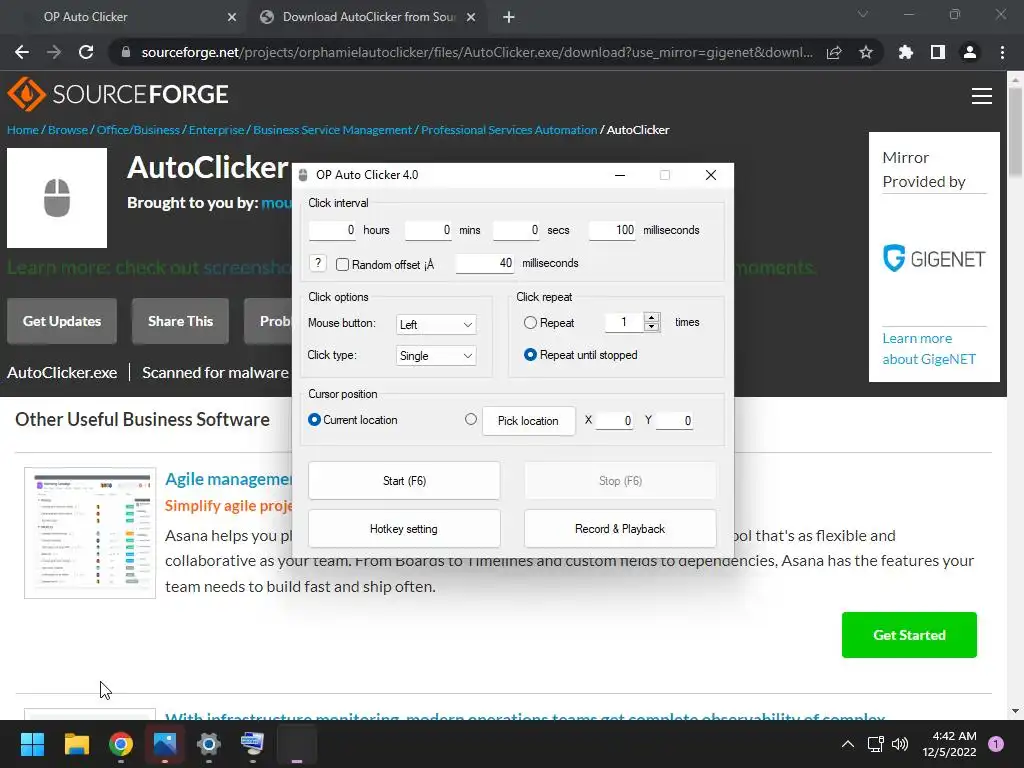Click the network tray icon
This screenshot has width=1024, height=768.
coord(876,744)
